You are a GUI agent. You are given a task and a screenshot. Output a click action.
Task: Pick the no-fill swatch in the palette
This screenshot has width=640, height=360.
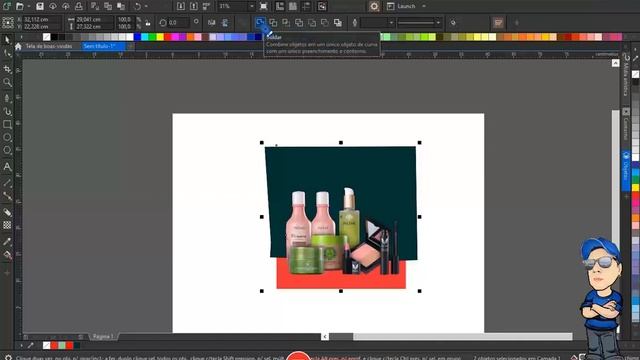47,37
